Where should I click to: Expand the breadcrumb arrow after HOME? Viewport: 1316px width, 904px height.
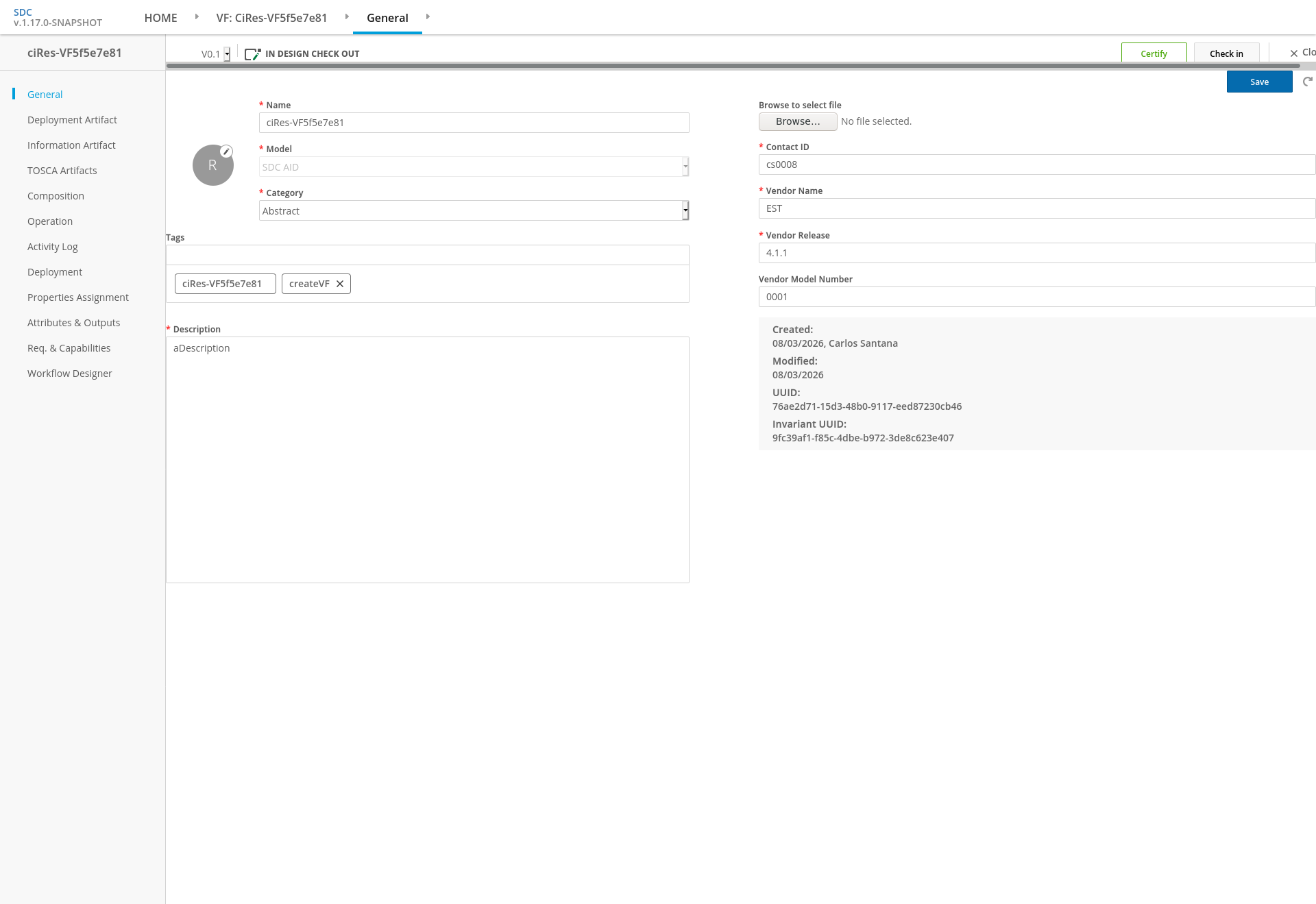197,16
